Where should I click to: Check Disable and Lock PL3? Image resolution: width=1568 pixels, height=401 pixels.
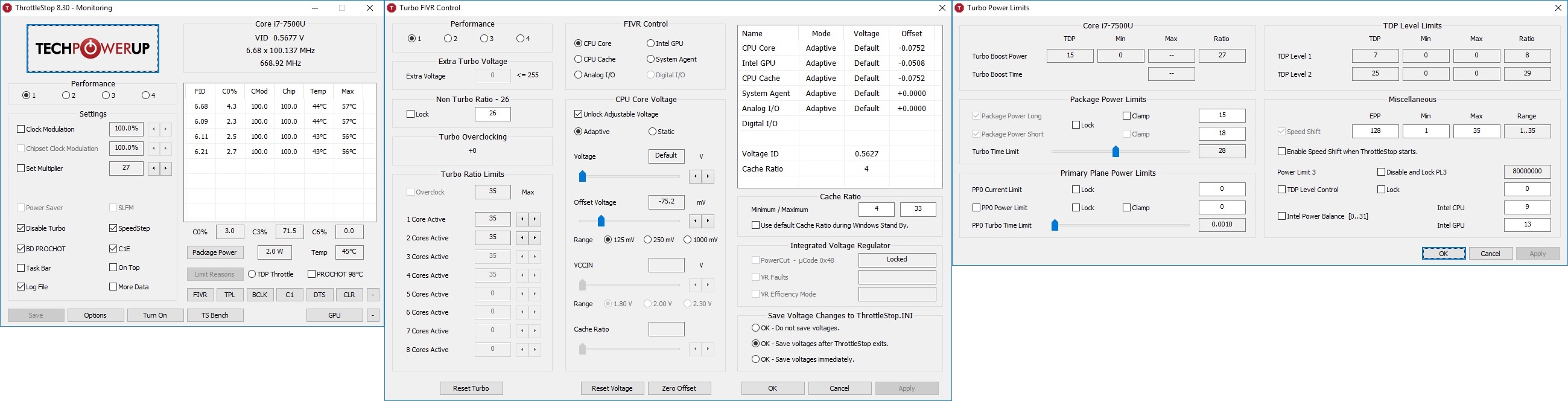[1381, 172]
